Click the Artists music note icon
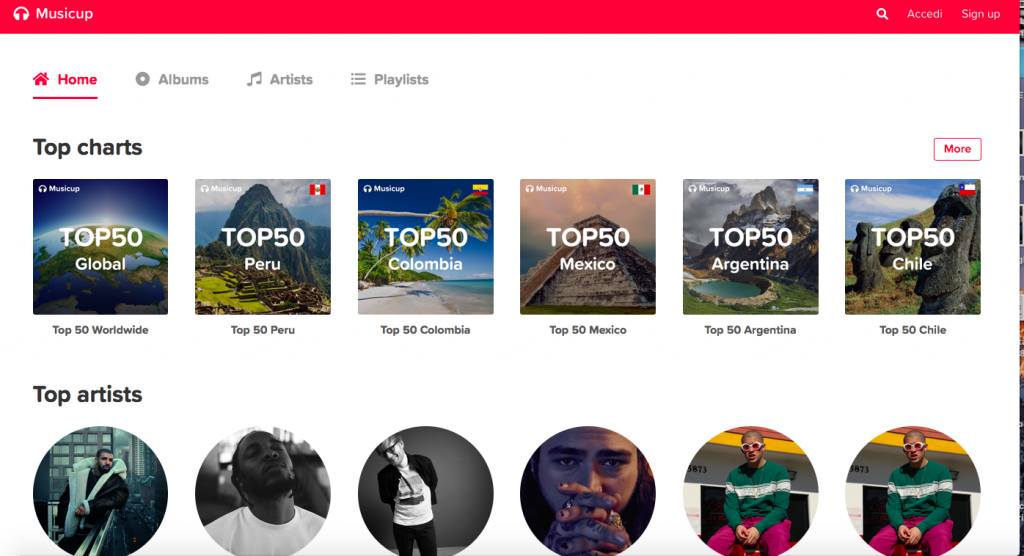The width and height of the screenshot is (1024, 556). (x=255, y=79)
